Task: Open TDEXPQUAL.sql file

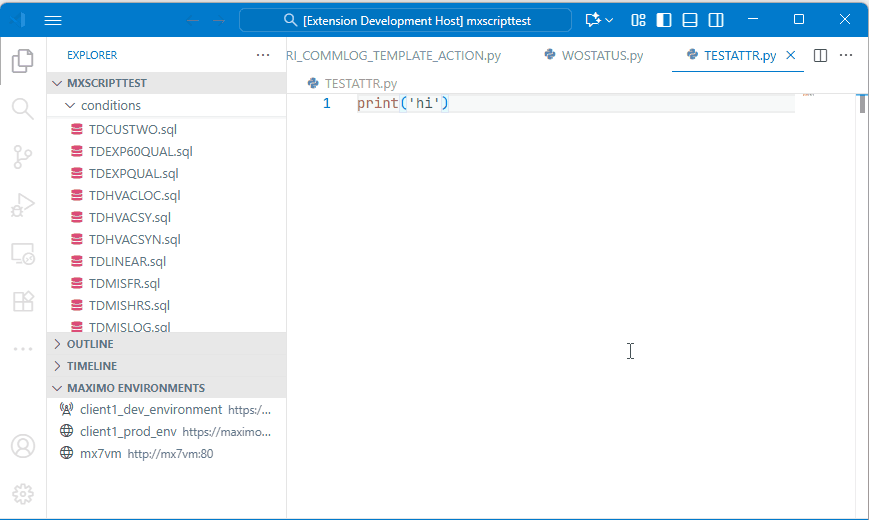Action: tap(166, 174)
